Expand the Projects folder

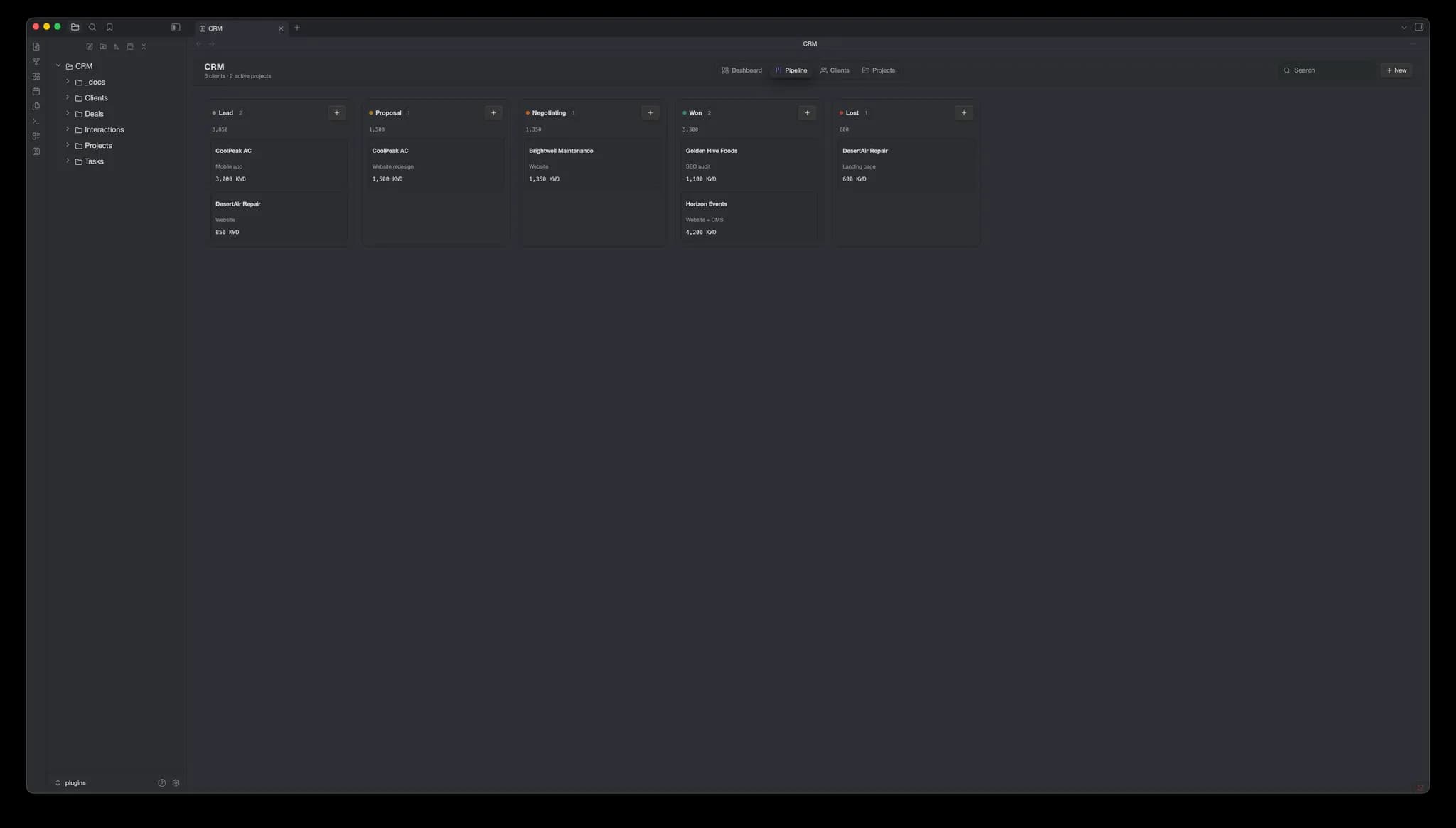tap(68, 145)
